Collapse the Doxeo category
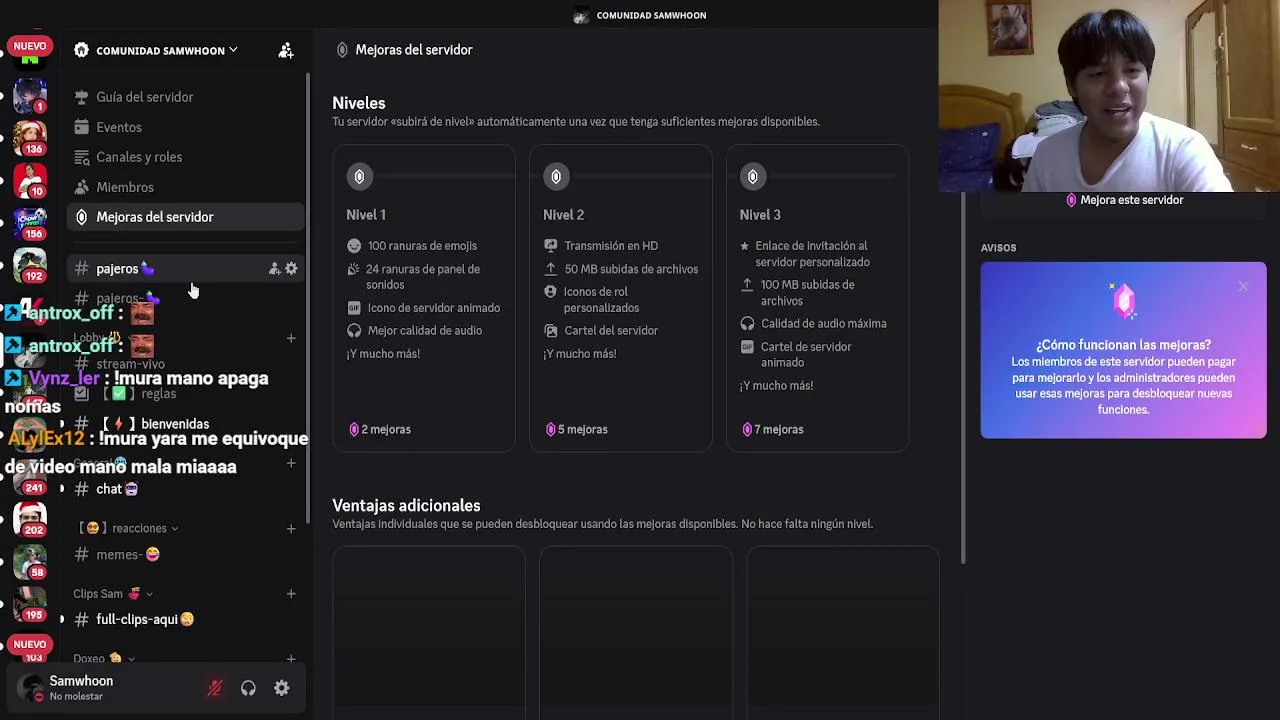The height and width of the screenshot is (720, 1280). click(104, 658)
